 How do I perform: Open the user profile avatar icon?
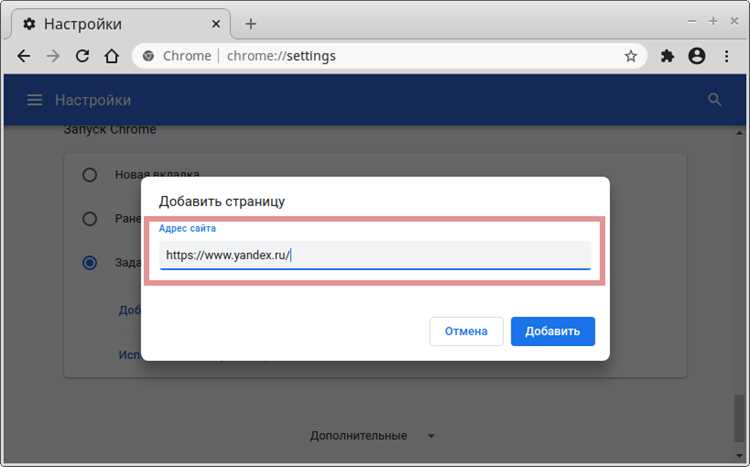[696, 56]
